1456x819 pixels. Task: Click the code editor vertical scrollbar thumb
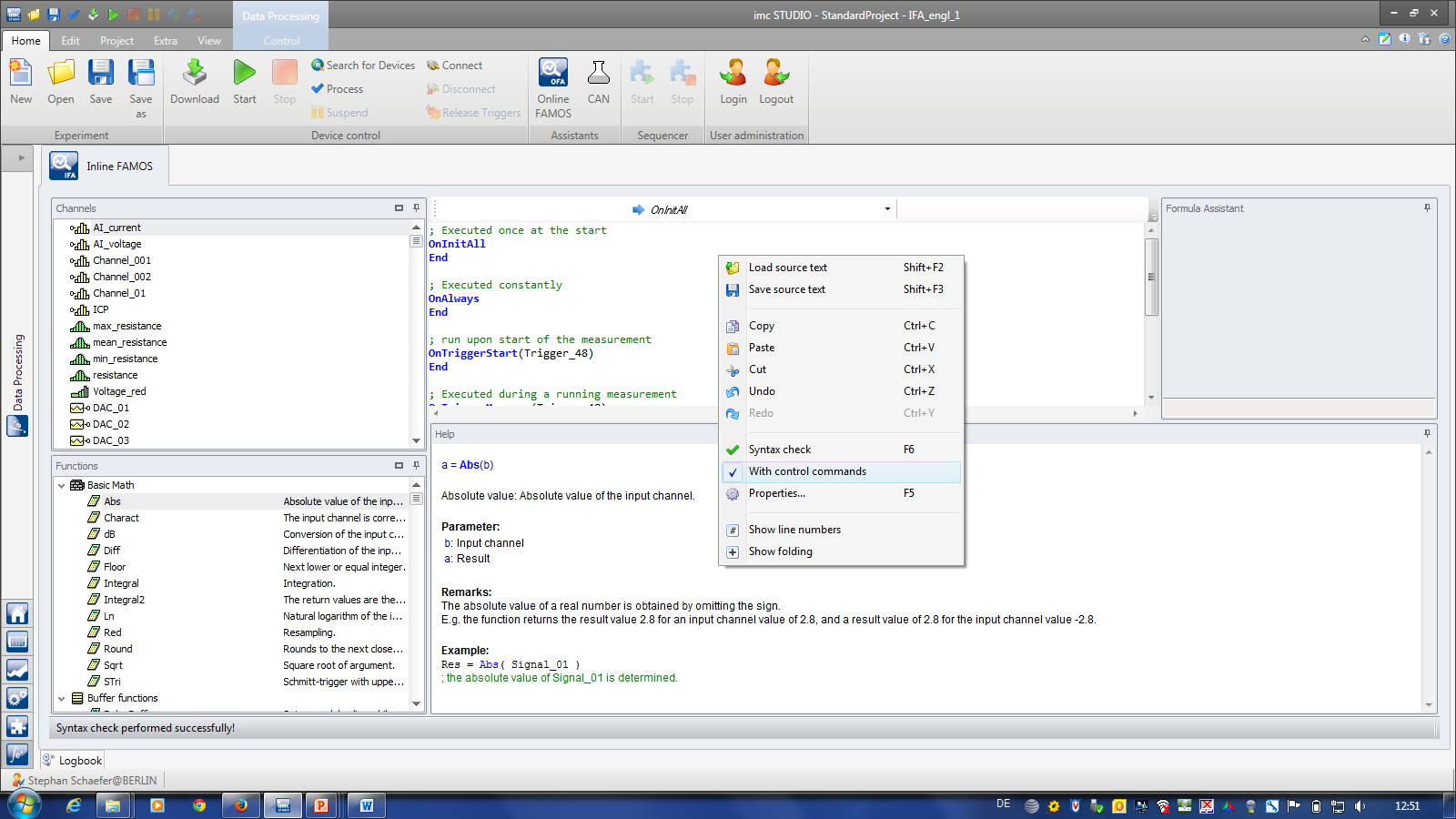tap(1151, 277)
